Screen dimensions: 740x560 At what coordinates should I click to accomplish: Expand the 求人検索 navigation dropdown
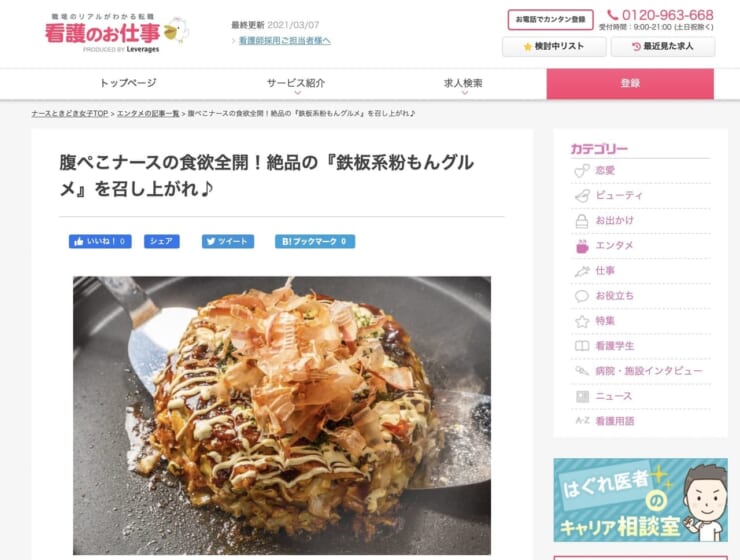[x=463, y=84]
